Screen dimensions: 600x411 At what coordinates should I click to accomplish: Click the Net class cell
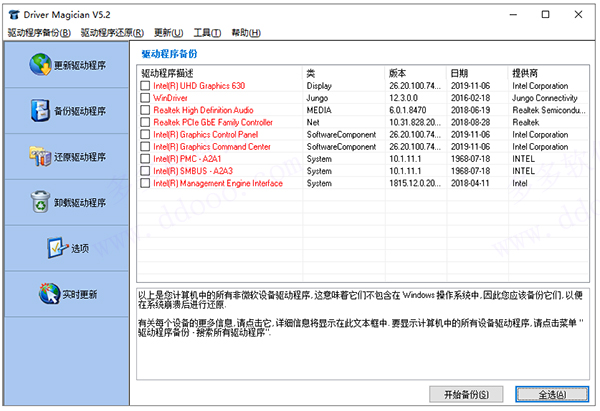(x=313, y=122)
